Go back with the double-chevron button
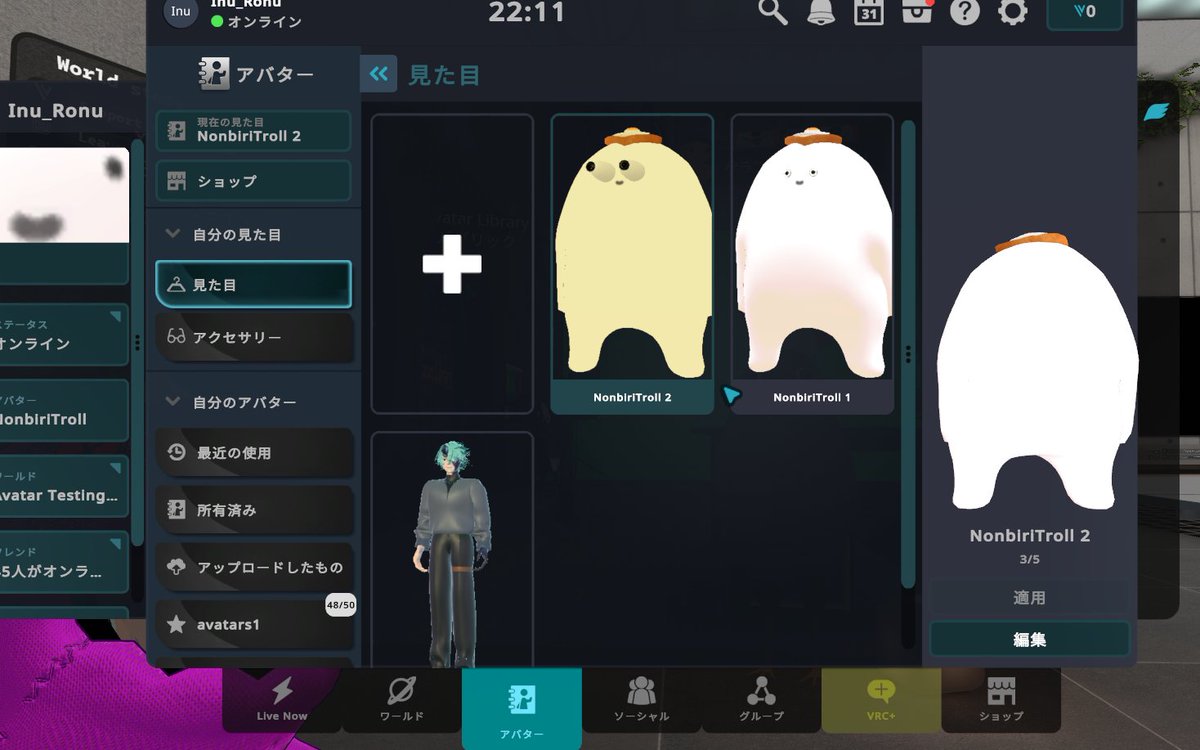Viewport: 1200px width, 750px height. [379, 74]
